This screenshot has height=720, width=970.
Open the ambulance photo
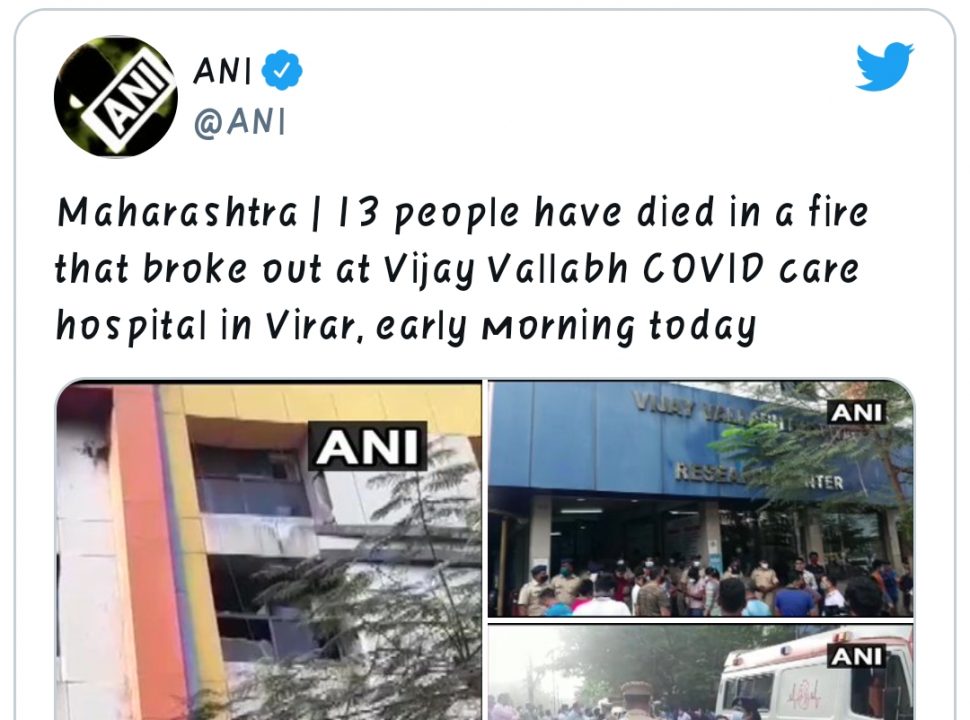tap(701, 672)
